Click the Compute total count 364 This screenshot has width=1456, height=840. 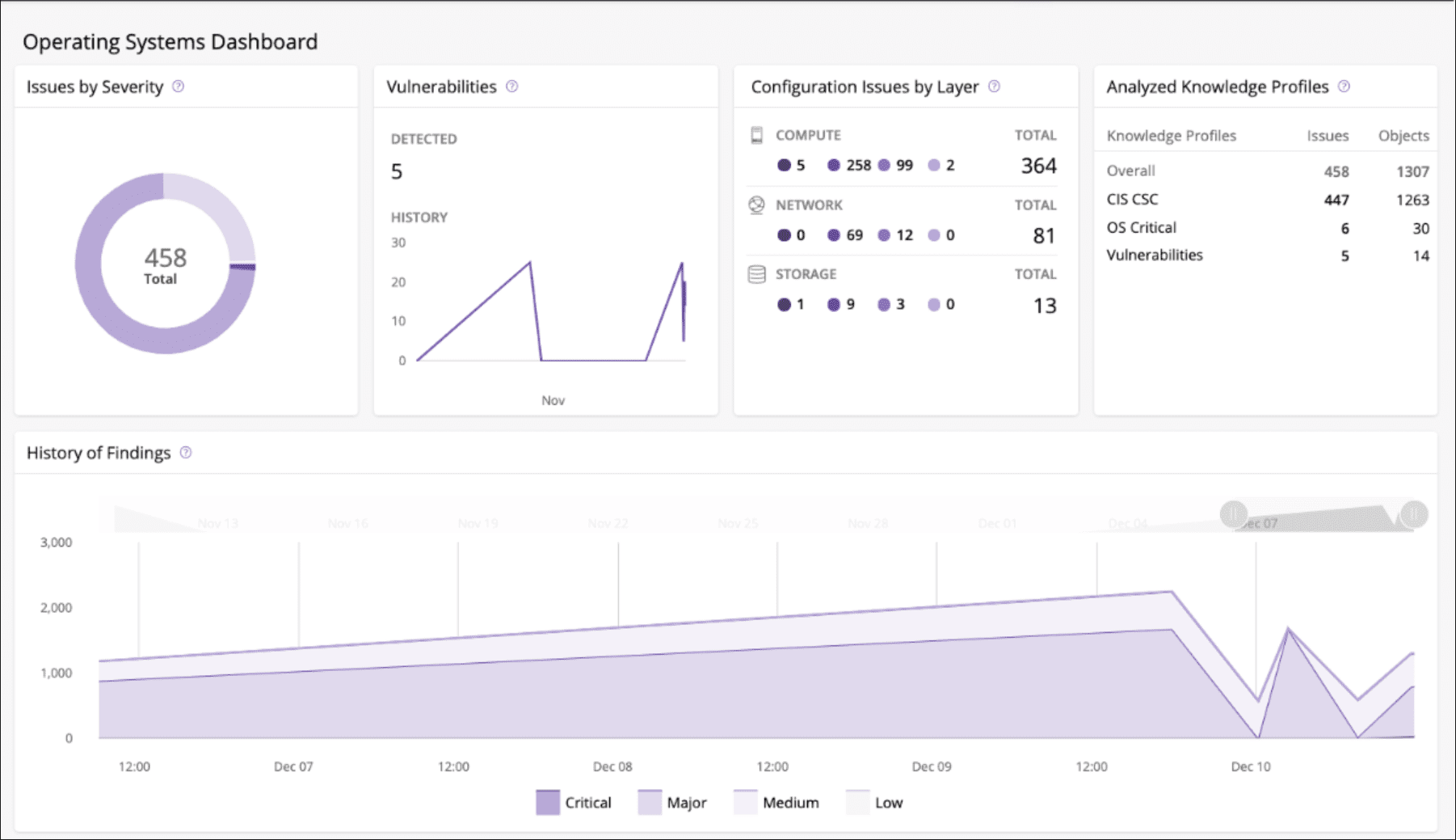[1038, 166]
